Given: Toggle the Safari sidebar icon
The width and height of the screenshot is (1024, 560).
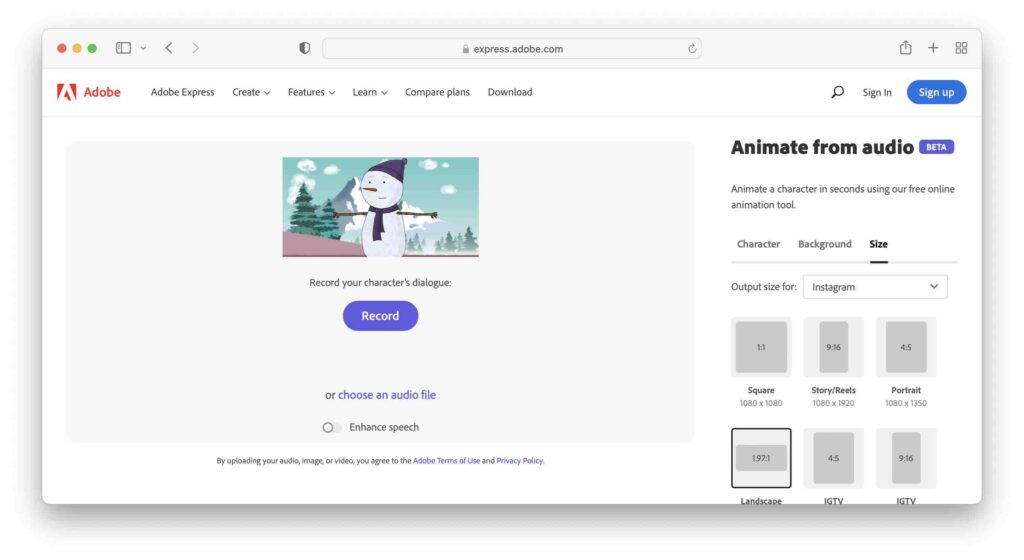Looking at the screenshot, I should click(123, 48).
